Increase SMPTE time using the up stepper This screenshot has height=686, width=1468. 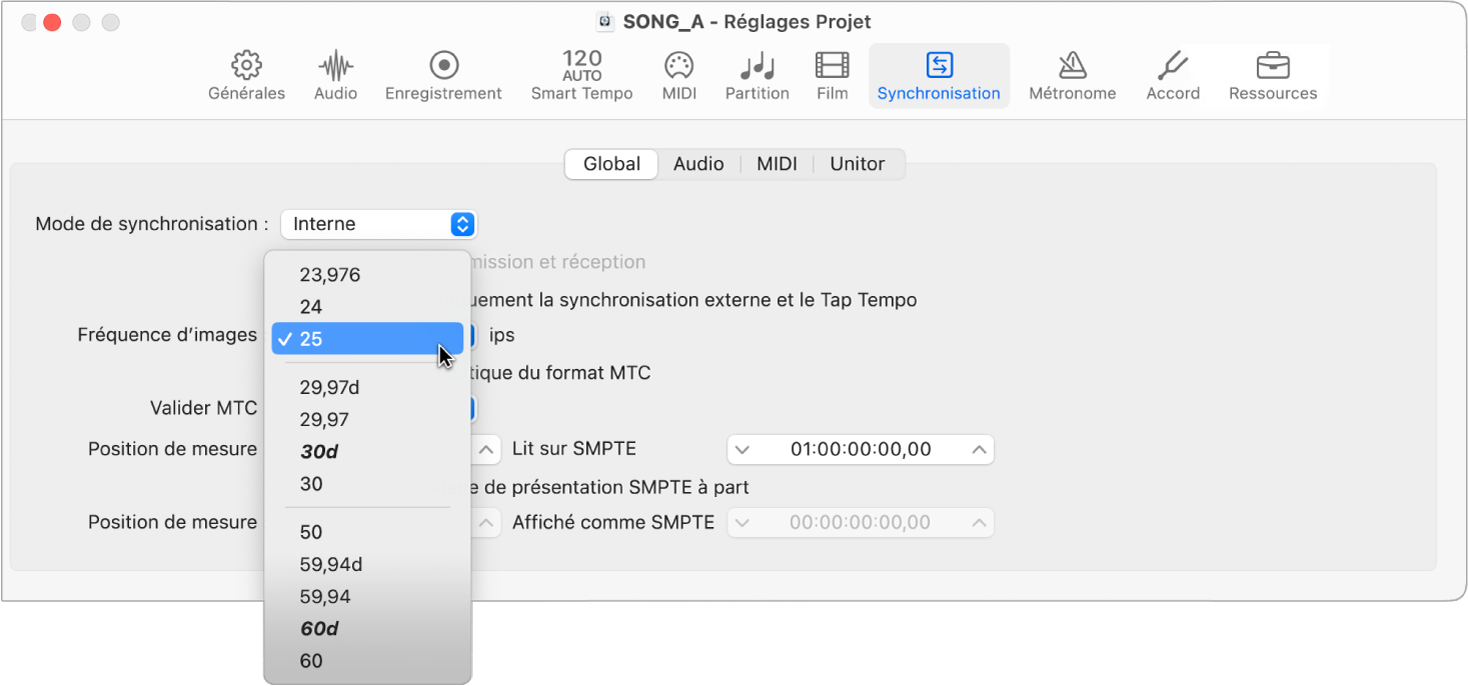[x=977, y=449]
